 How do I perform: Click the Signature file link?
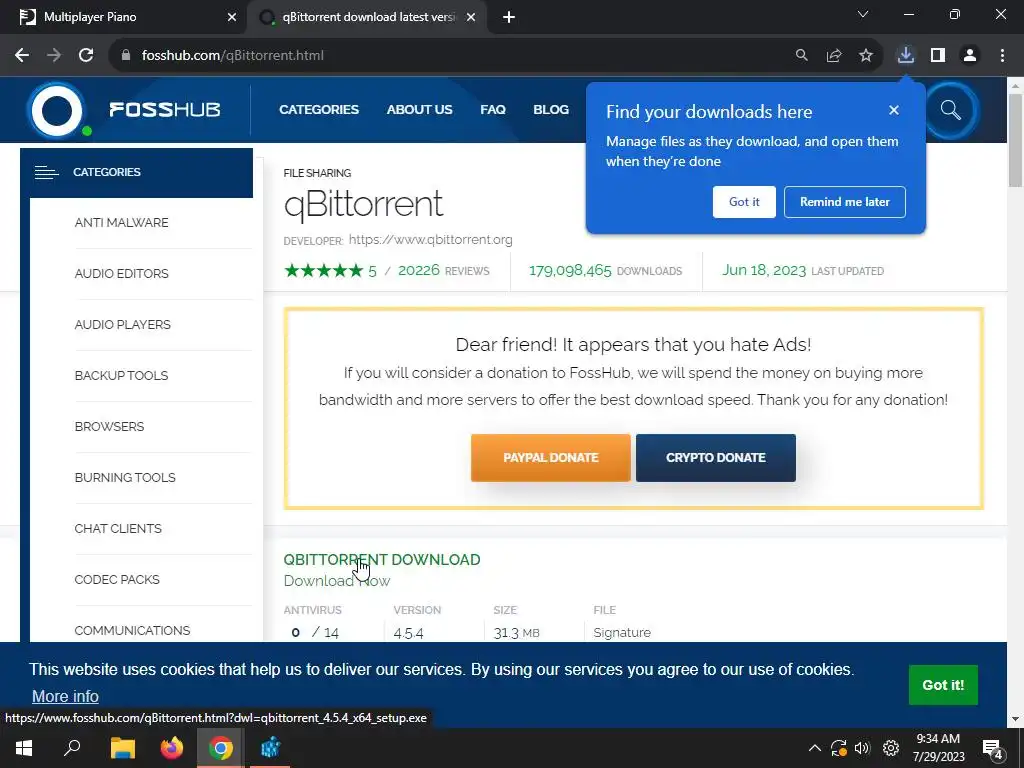(622, 632)
